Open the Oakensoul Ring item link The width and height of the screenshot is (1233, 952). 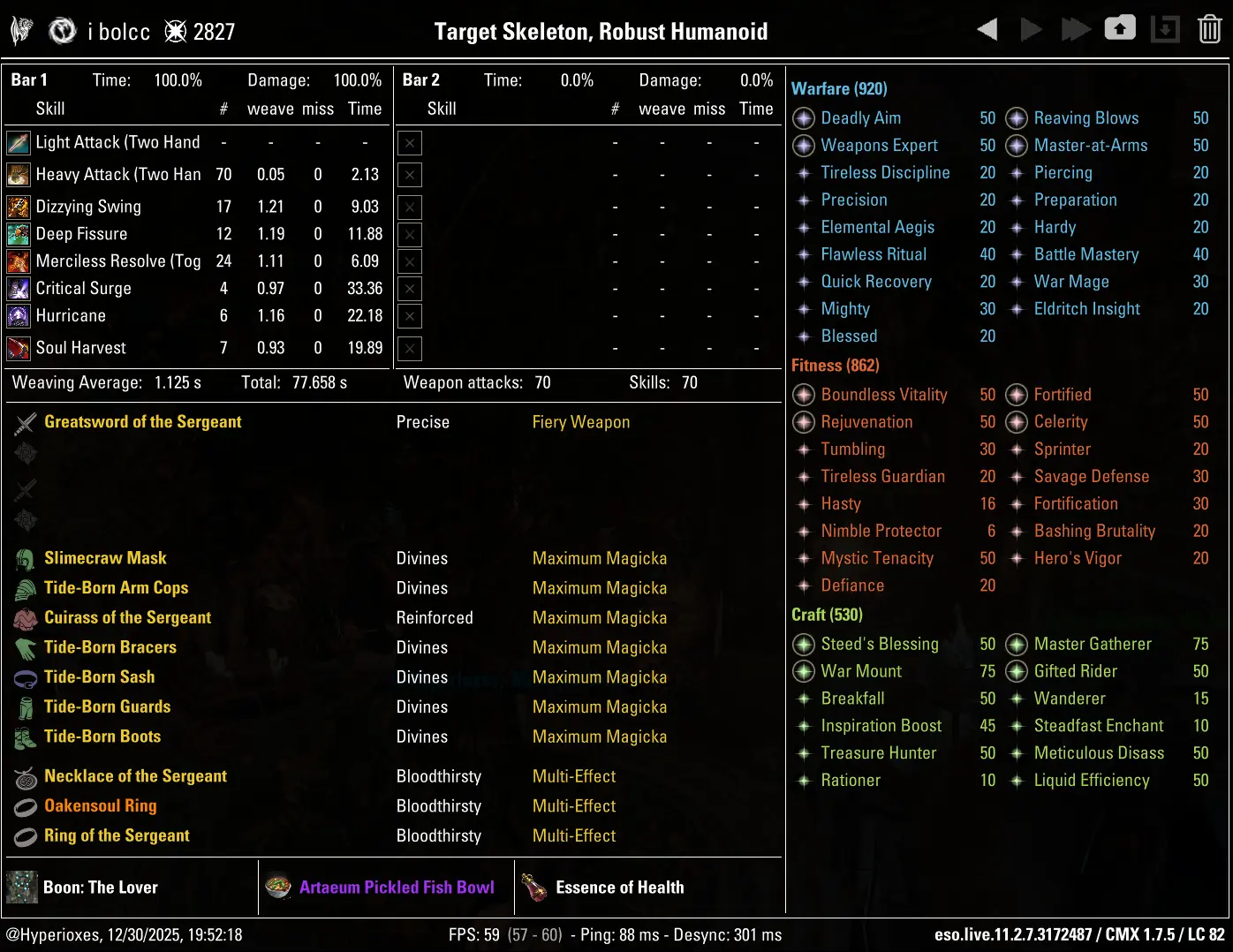pos(101,806)
